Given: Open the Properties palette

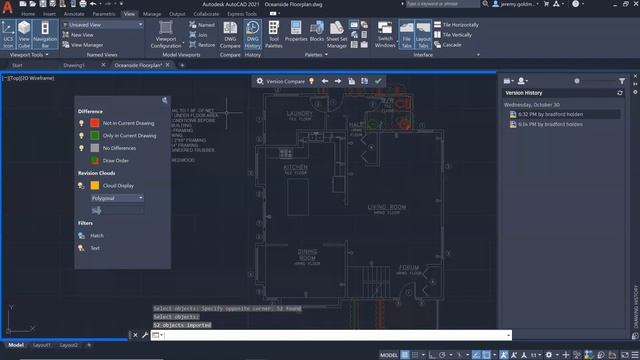Looking at the screenshot, I should 296,32.
